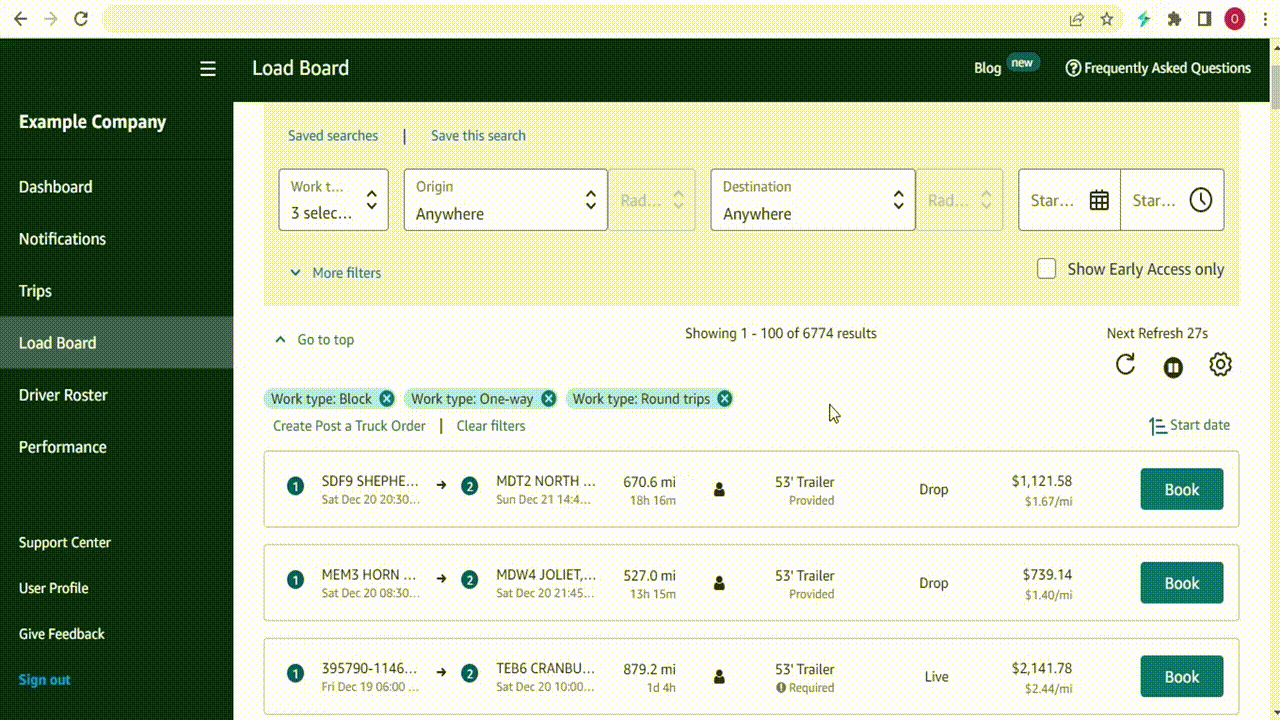Click the hamburger menu icon
The width and height of the screenshot is (1280, 720).
(x=208, y=68)
